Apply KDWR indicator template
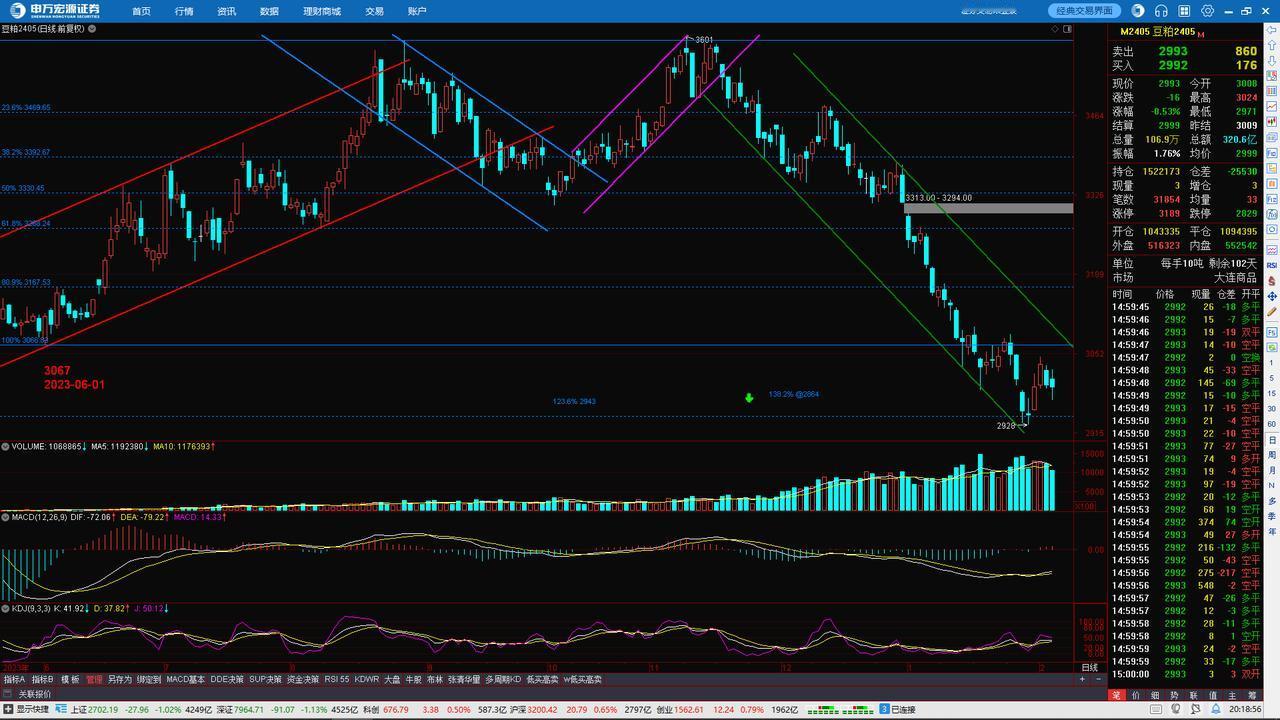 coord(367,679)
